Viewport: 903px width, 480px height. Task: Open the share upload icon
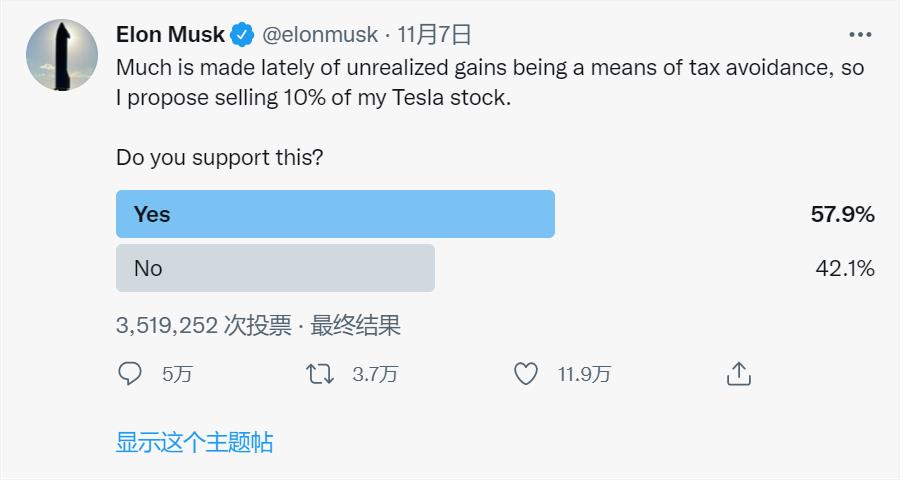(x=737, y=374)
